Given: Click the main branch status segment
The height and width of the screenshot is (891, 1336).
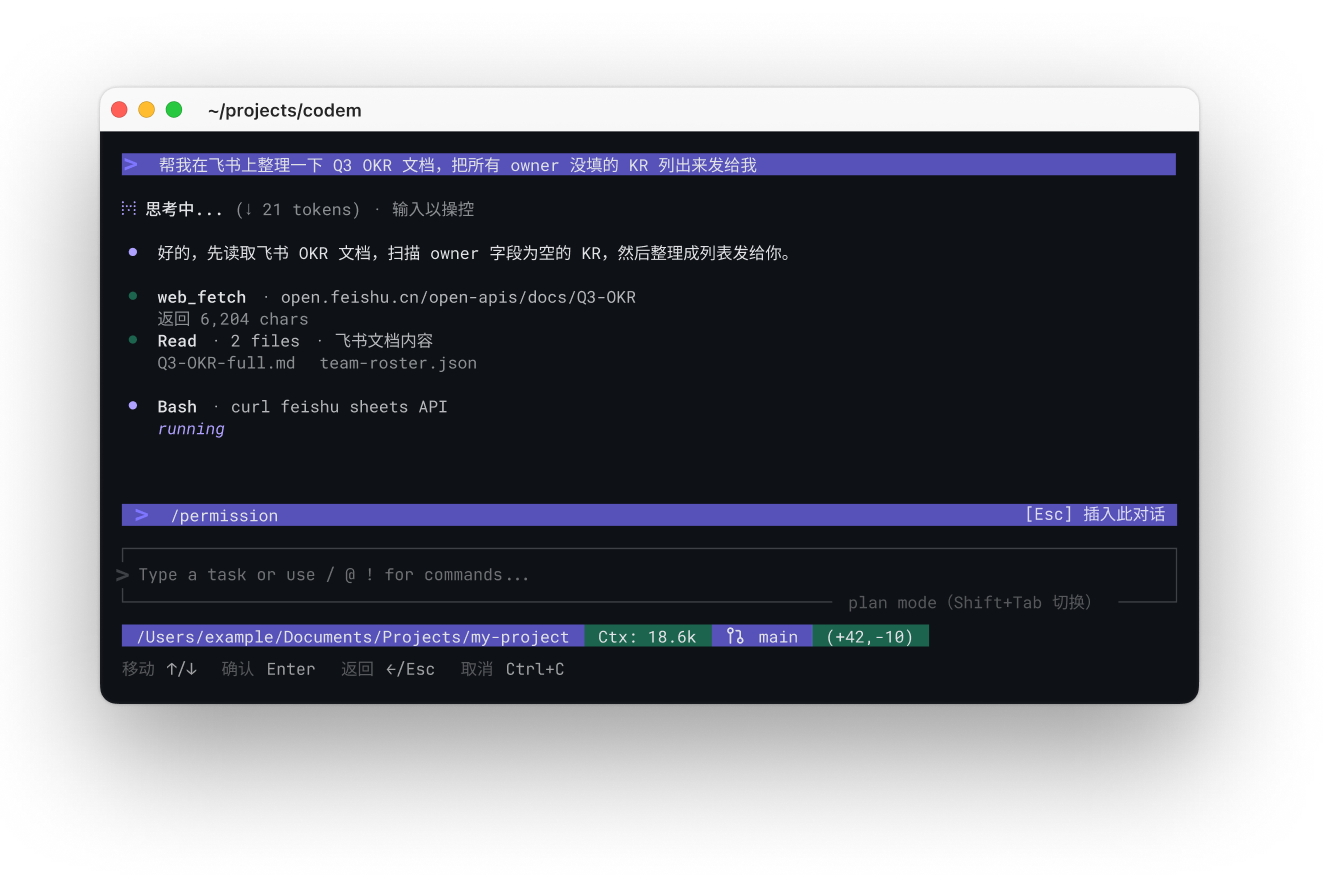Looking at the screenshot, I should point(762,636).
